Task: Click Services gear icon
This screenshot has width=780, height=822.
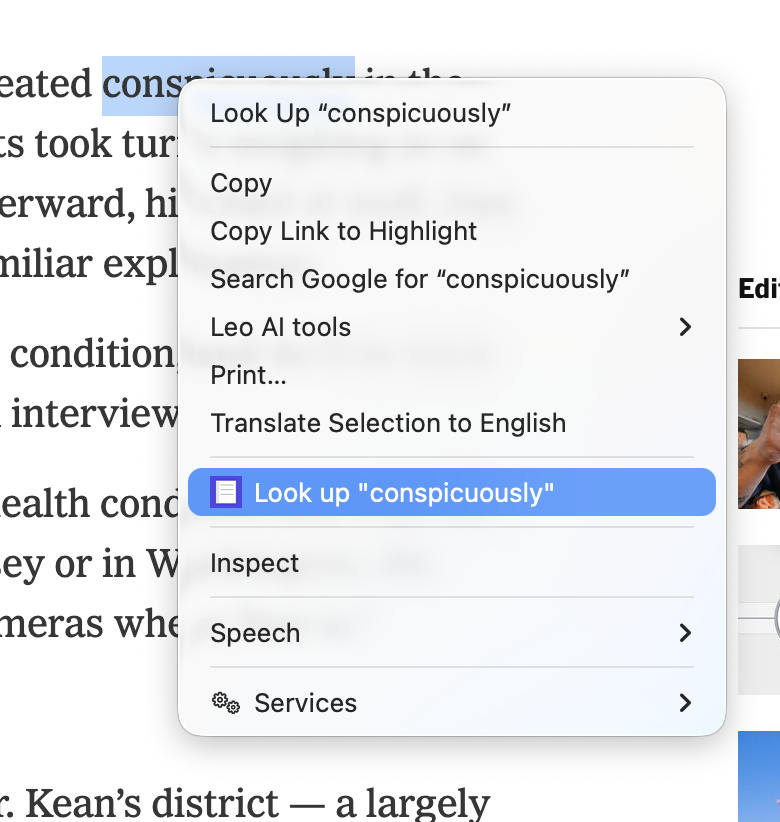Action: 226,703
